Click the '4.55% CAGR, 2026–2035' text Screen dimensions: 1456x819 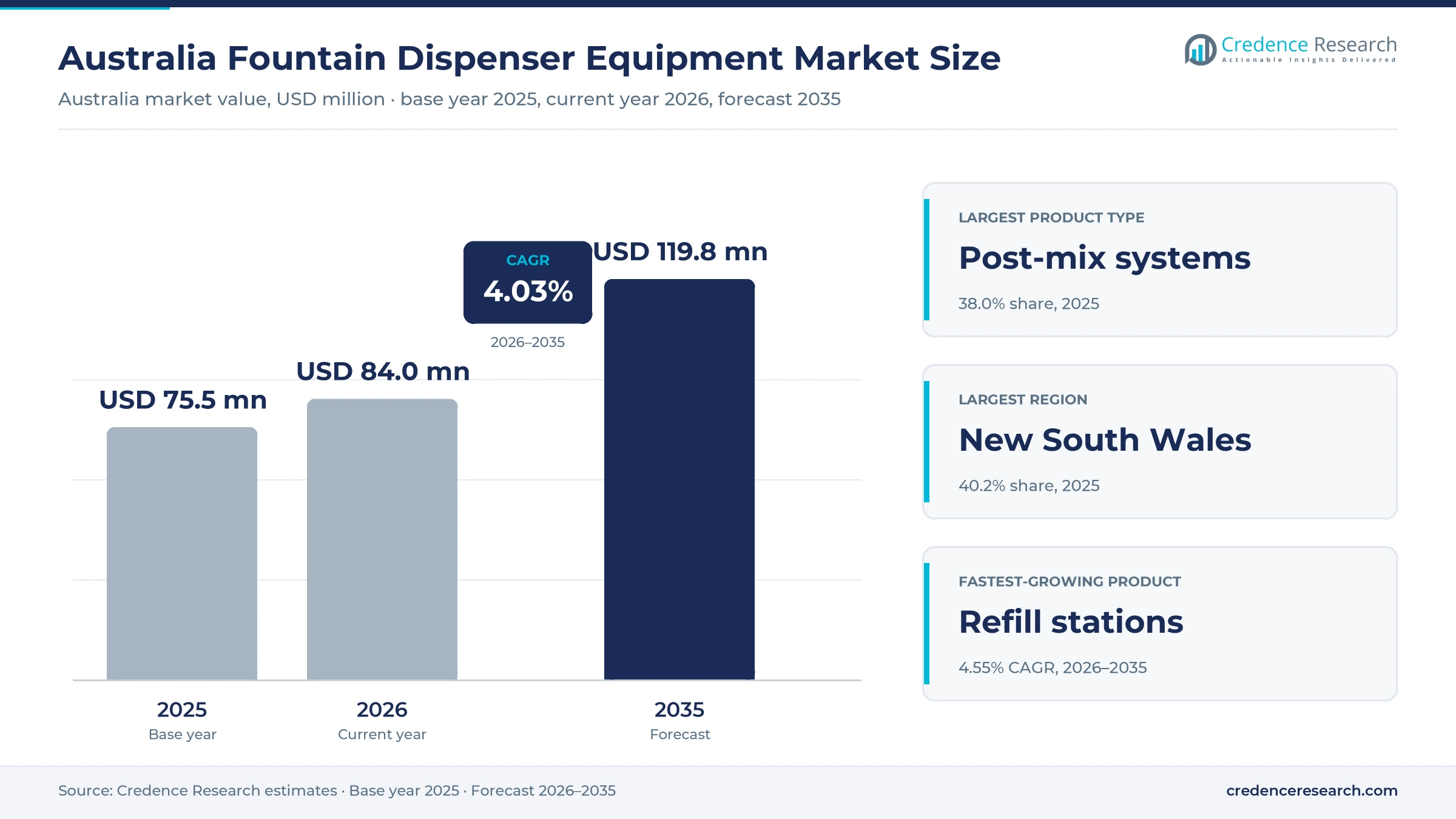click(x=1053, y=667)
